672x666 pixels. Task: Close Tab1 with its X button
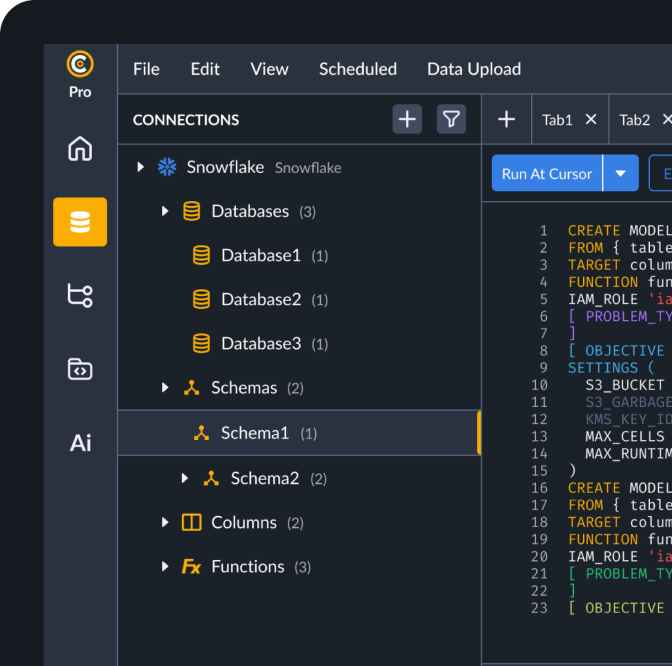pos(591,120)
